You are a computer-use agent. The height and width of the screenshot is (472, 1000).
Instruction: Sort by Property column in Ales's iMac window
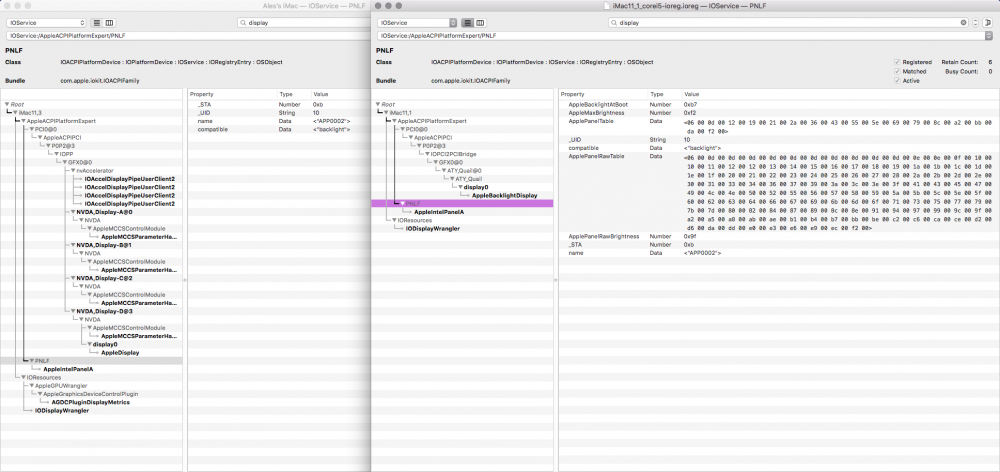pos(232,94)
